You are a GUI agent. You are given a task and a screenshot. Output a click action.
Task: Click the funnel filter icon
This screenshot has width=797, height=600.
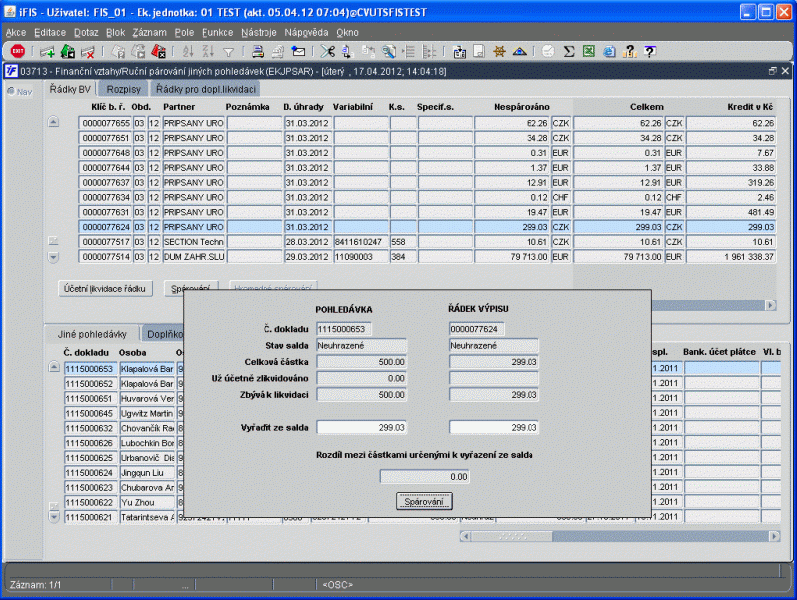229,51
